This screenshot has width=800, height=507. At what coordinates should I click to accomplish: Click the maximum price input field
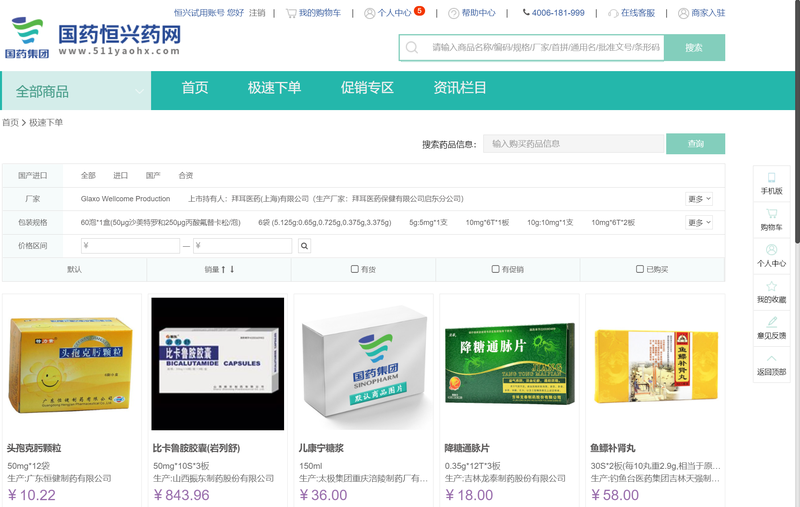tap(242, 246)
